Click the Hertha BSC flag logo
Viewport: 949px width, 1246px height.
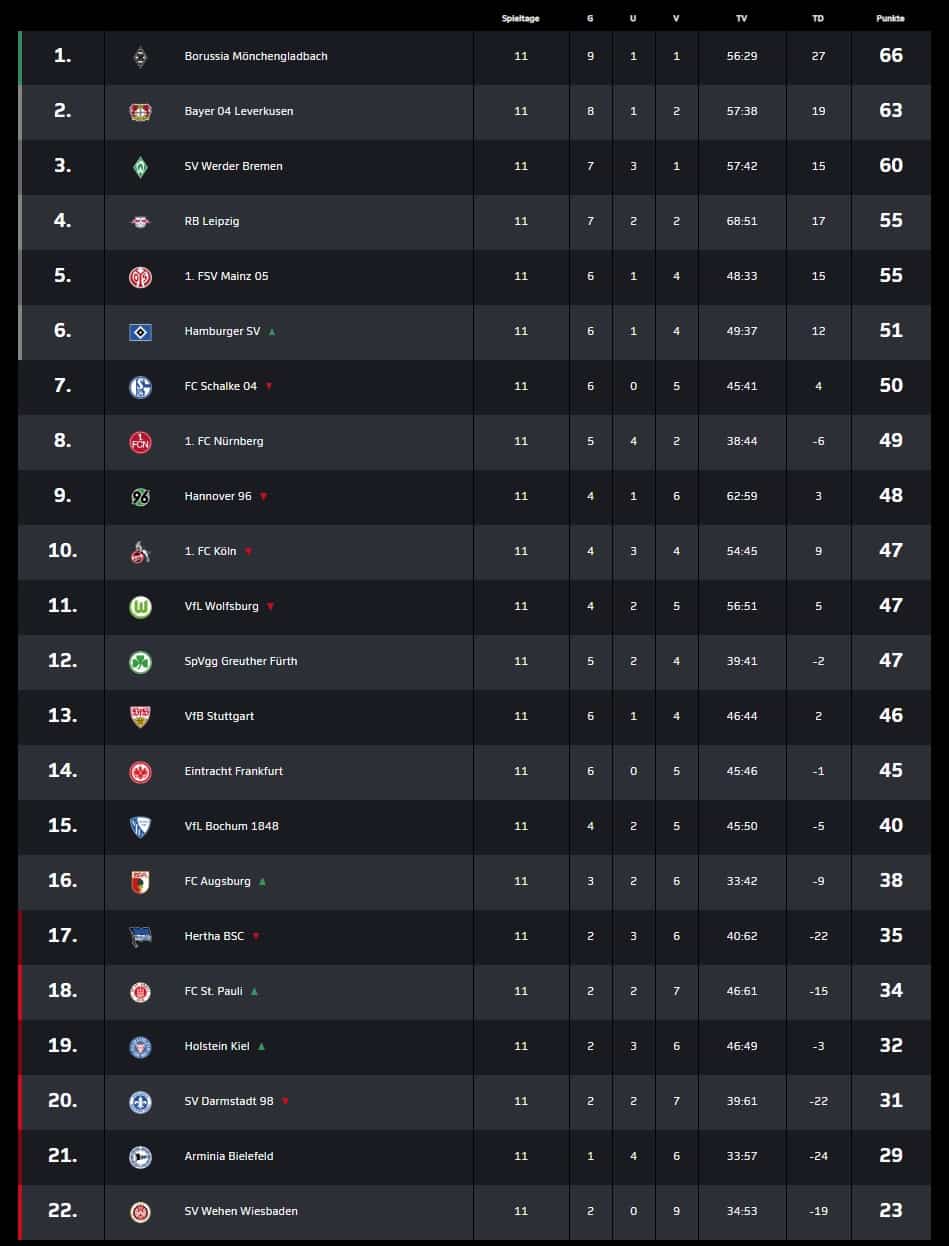coord(140,937)
